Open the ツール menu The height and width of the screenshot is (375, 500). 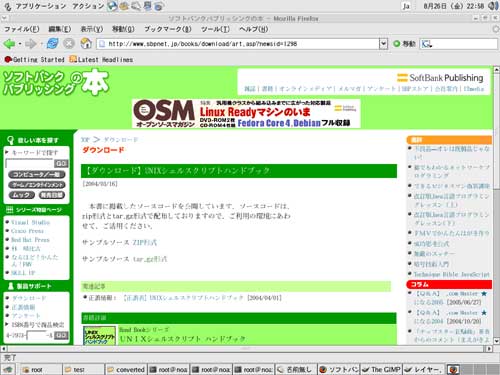[215, 29]
